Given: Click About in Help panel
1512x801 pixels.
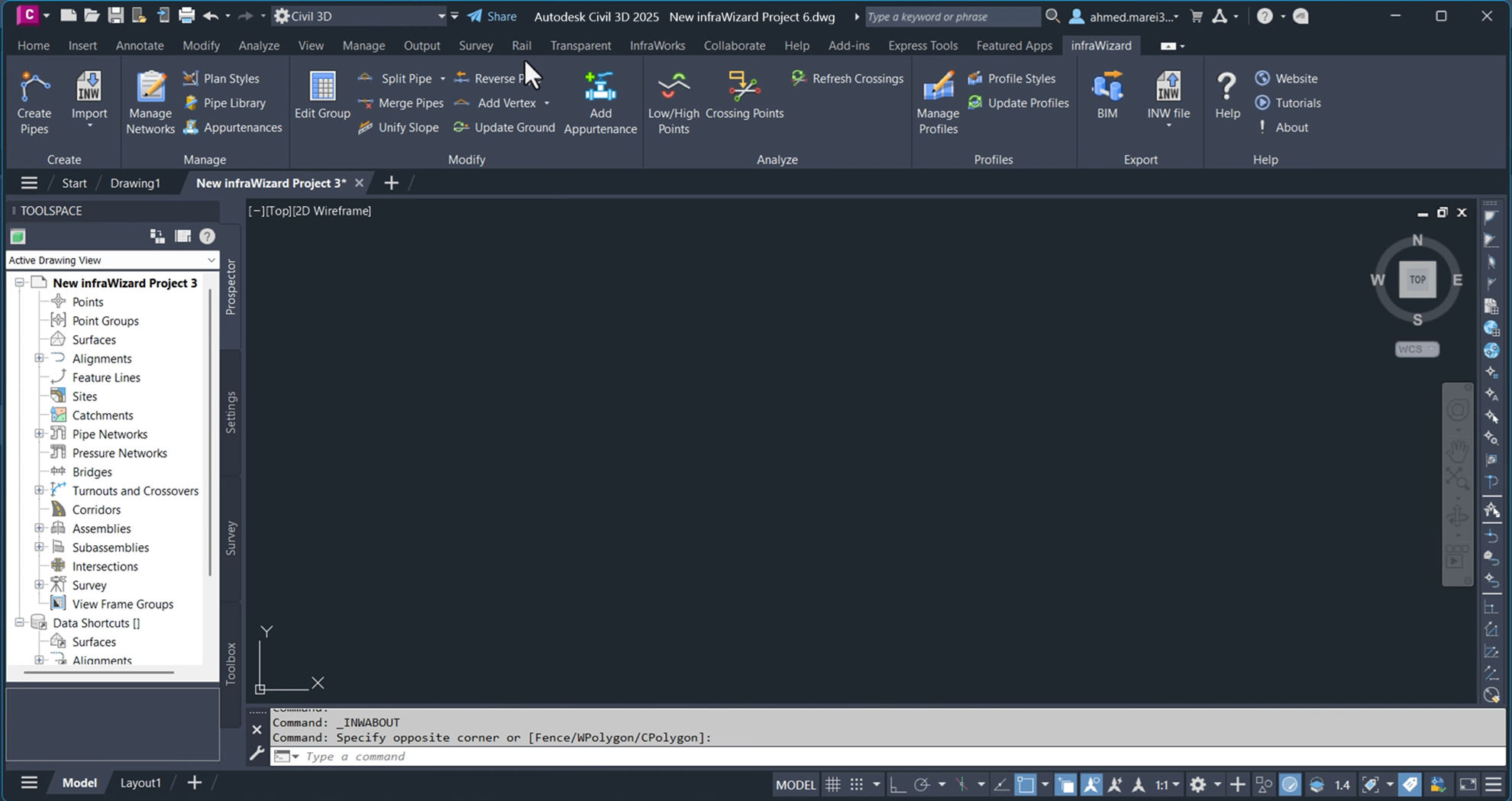Looking at the screenshot, I should pos(1283,127).
